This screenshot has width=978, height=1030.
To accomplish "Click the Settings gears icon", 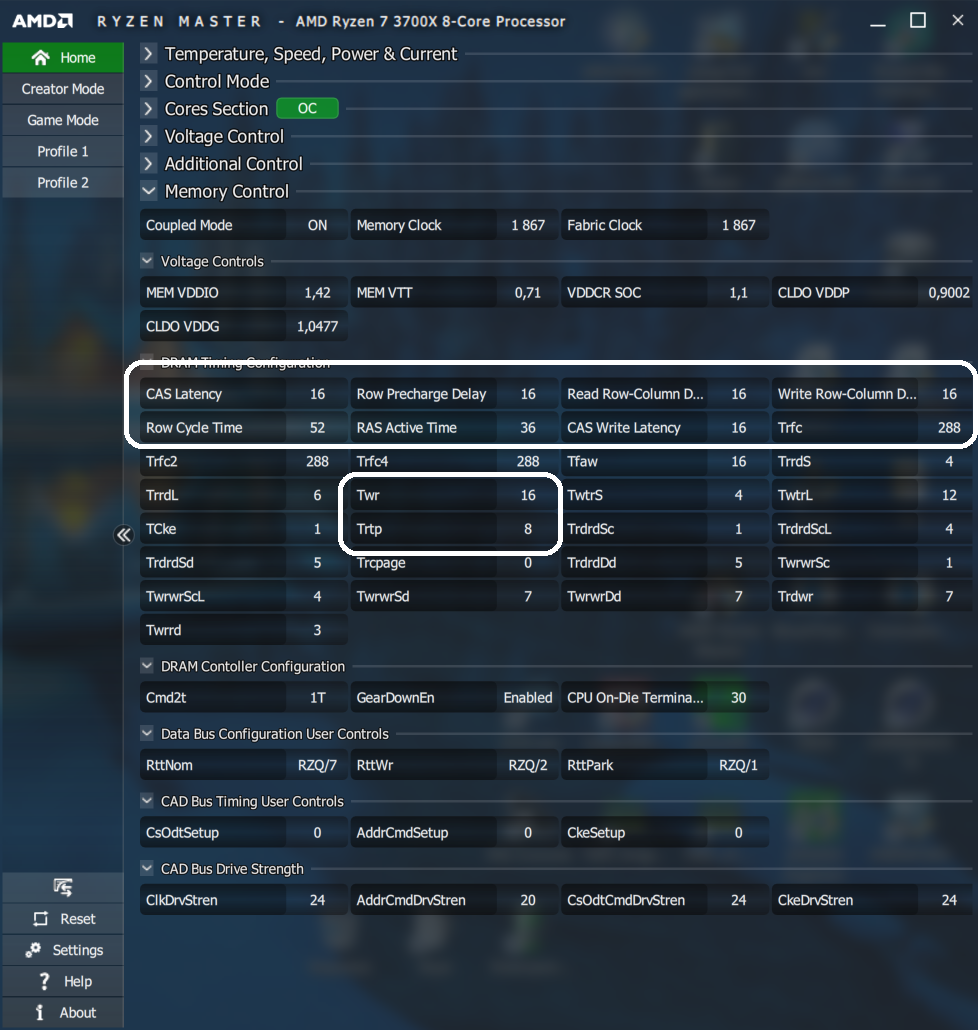I will click(x=33, y=950).
